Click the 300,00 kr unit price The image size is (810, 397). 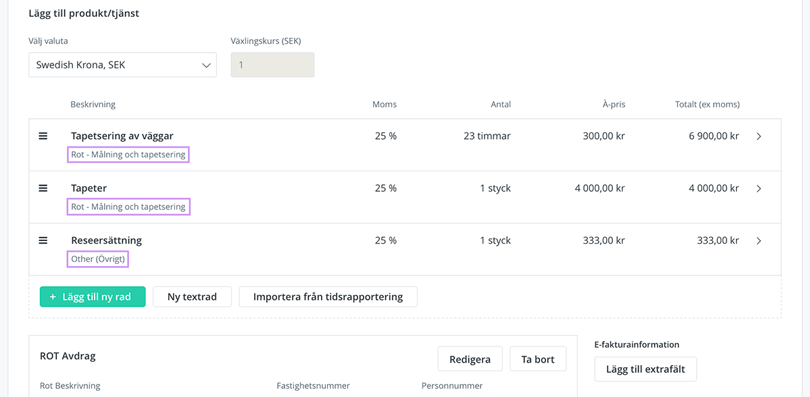pyautogui.click(x=603, y=136)
